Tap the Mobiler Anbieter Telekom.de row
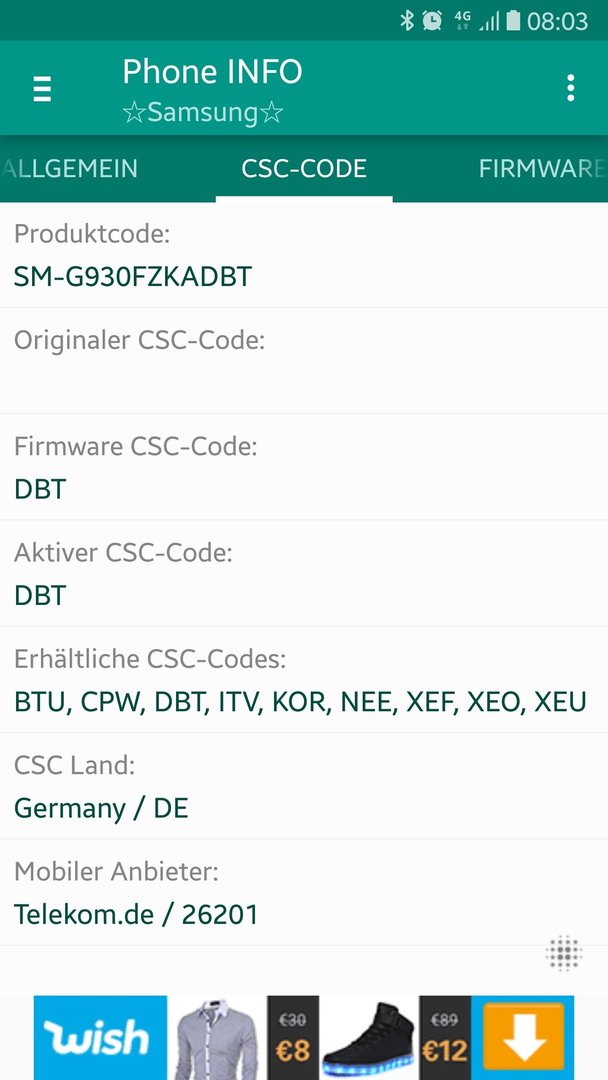Viewport: 608px width, 1080px height. point(304,892)
